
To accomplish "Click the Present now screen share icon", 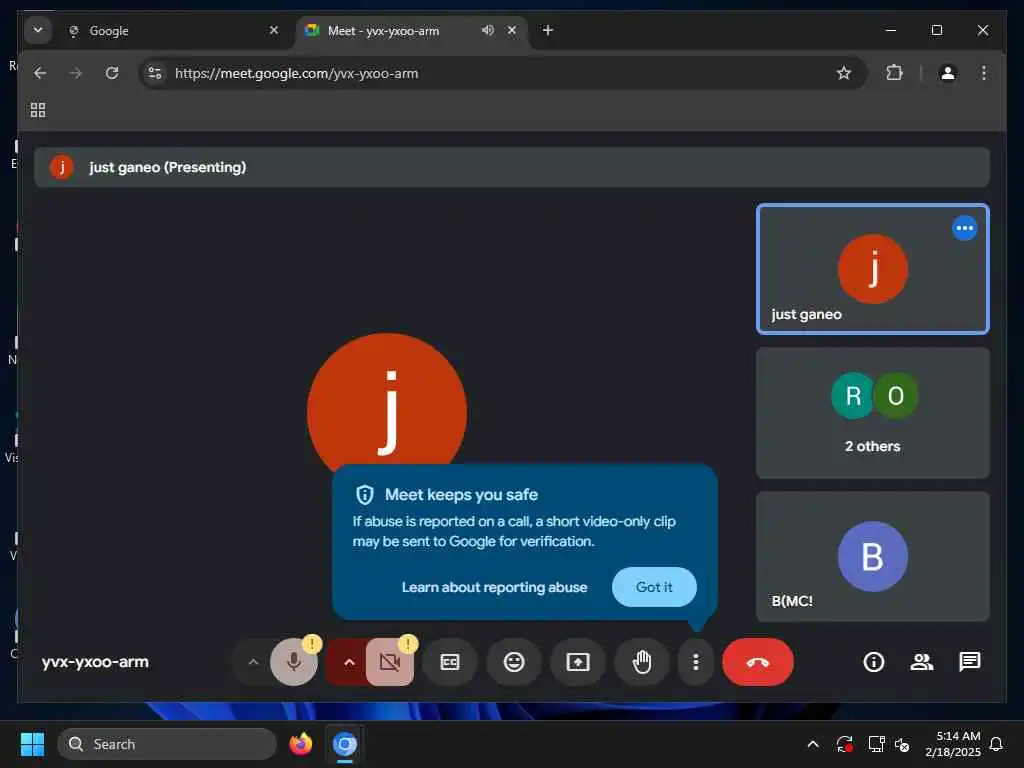I will pos(578,662).
